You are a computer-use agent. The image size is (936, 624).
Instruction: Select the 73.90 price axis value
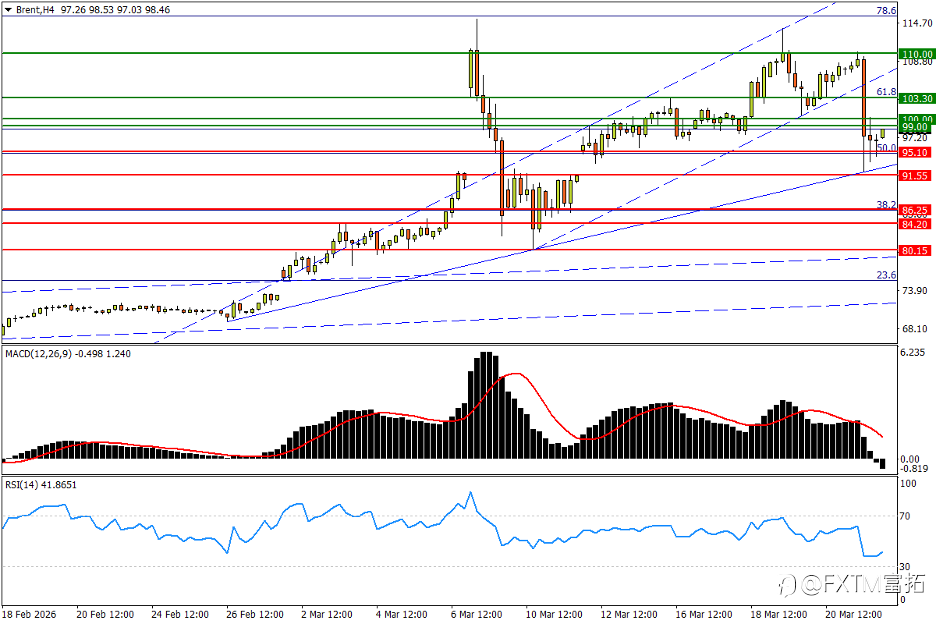pos(915,290)
